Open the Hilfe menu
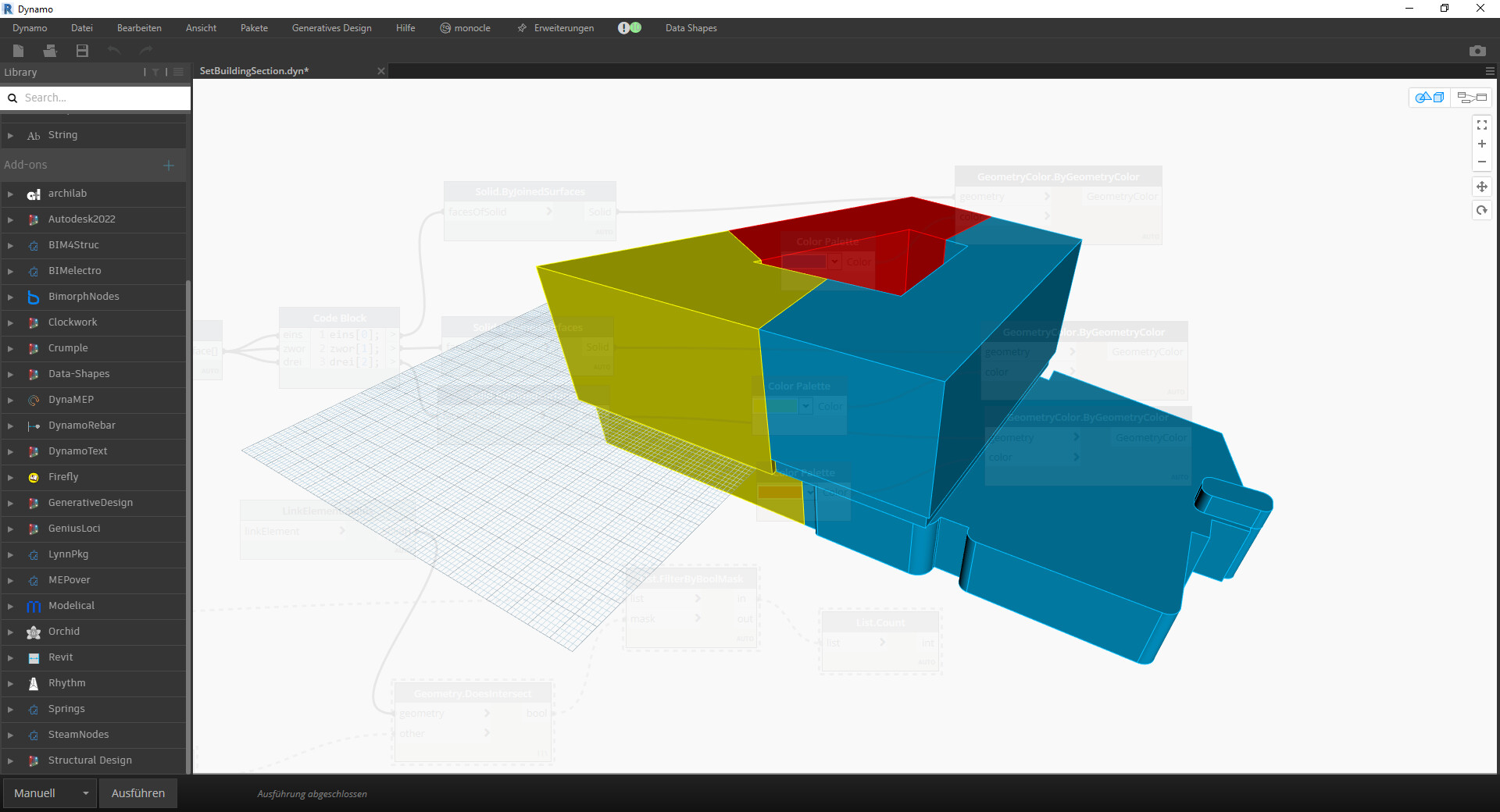This screenshot has height=812, width=1500. click(x=405, y=28)
